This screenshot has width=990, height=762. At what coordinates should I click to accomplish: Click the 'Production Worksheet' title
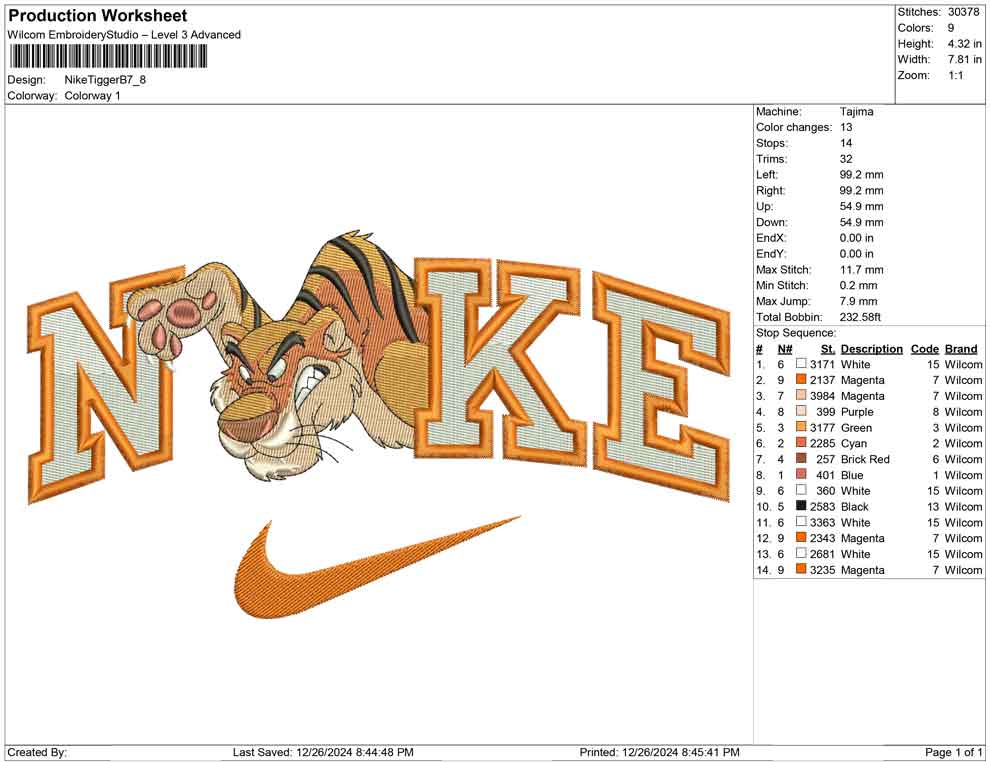pyautogui.click(x=98, y=16)
